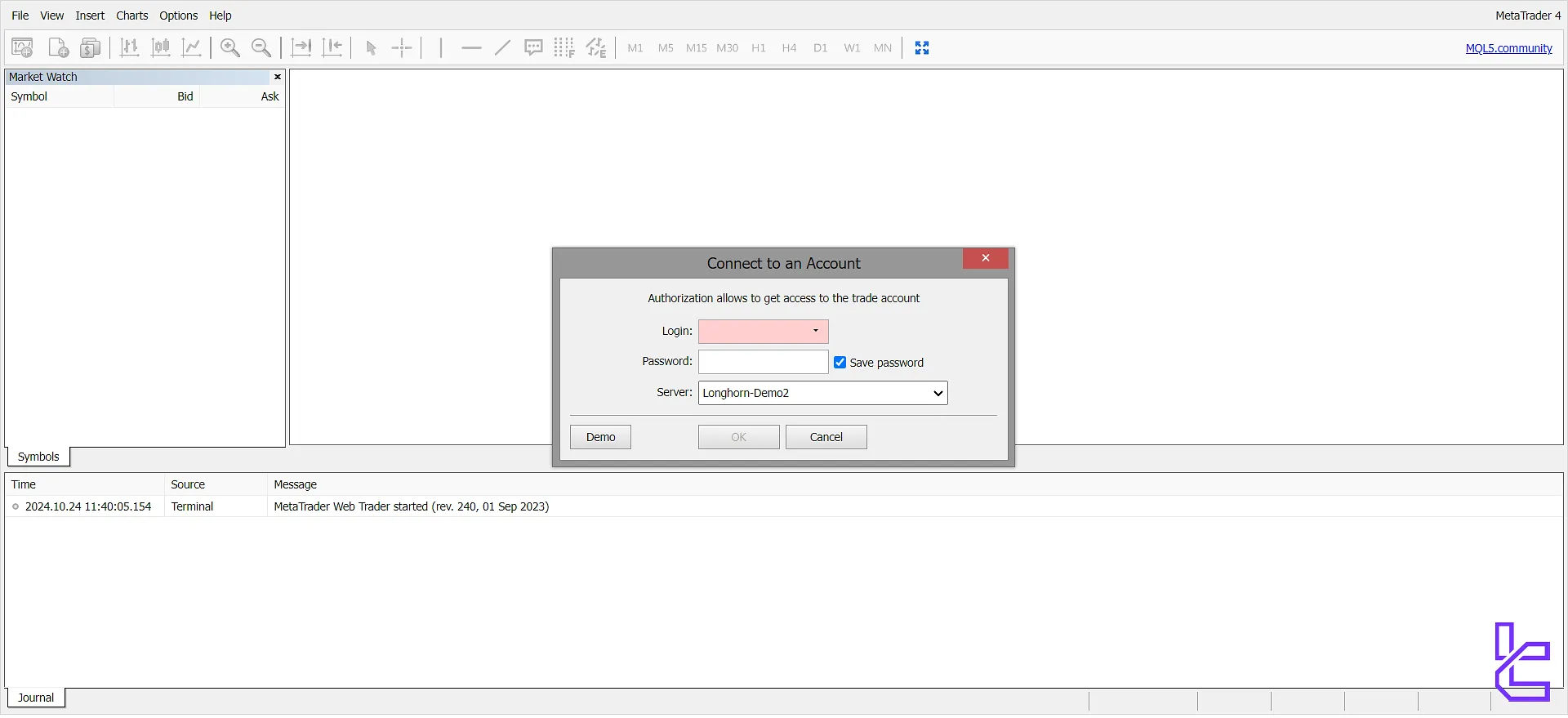Click the OK button

pos(738,437)
